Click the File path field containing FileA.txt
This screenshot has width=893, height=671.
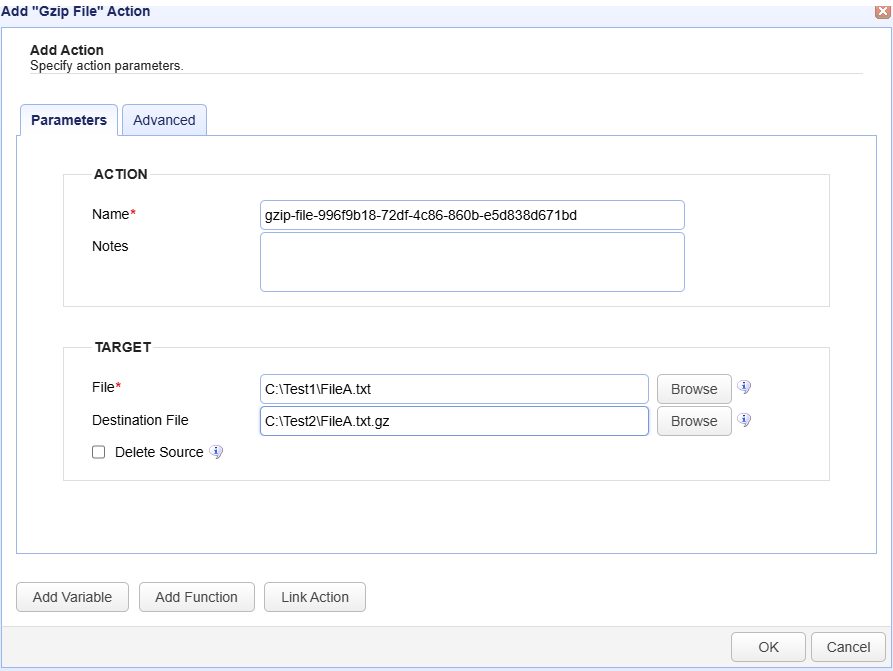coord(454,389)
